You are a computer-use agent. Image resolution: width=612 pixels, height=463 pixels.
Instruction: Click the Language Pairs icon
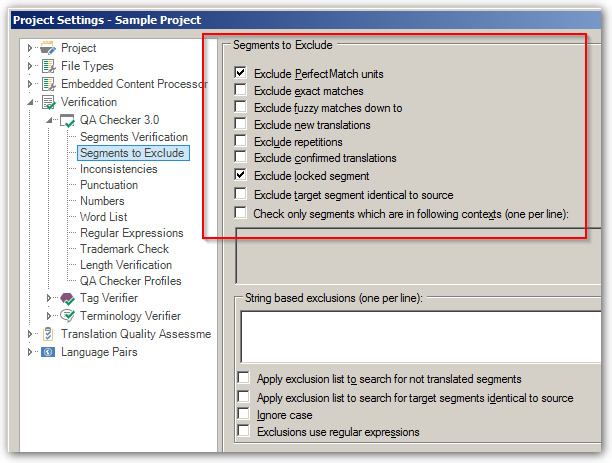[48, 352]
